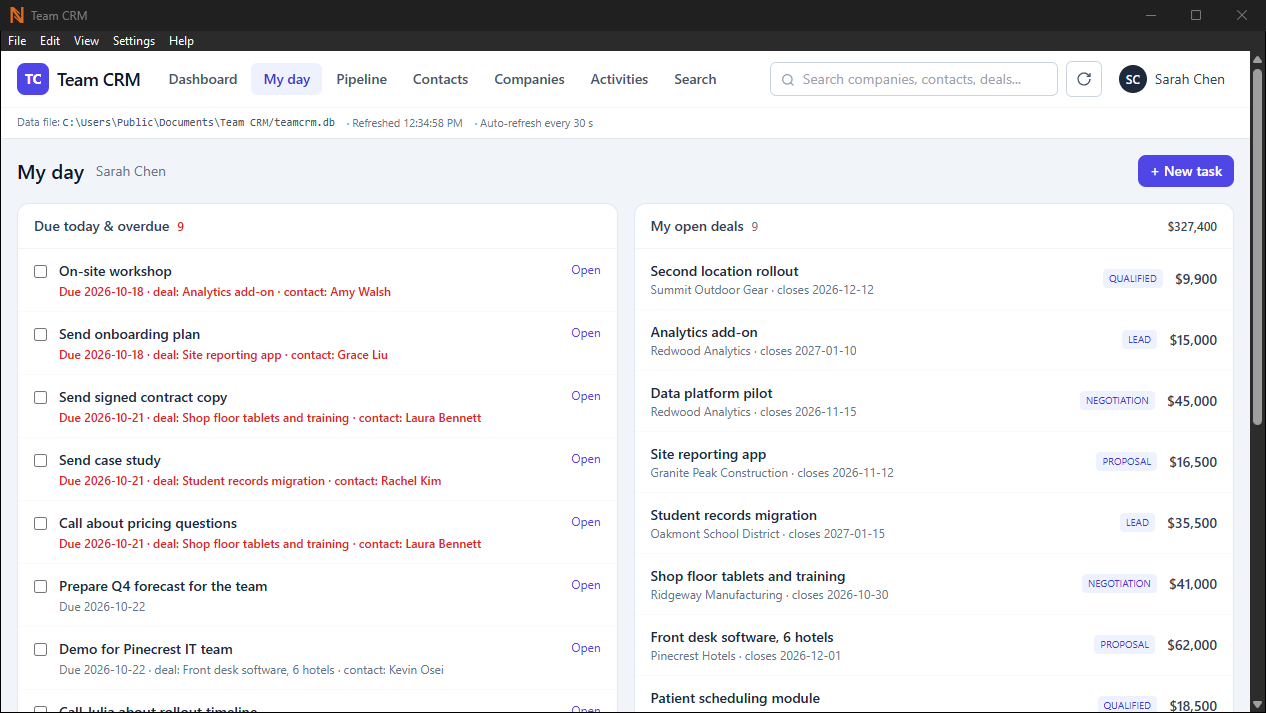Image resolution: width=1266 pixels, height=713 pixels.
Task: Tick Demo for Pinecrest IT team checkbox
Action: click(x=41, y=649)
